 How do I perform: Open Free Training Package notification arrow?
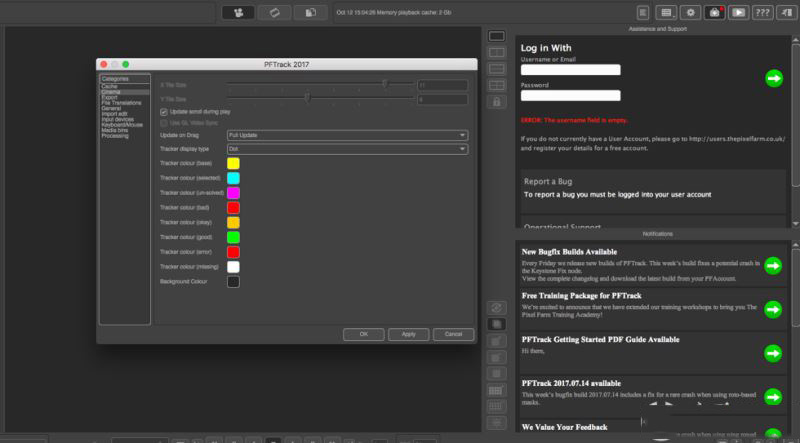point(773,309)
